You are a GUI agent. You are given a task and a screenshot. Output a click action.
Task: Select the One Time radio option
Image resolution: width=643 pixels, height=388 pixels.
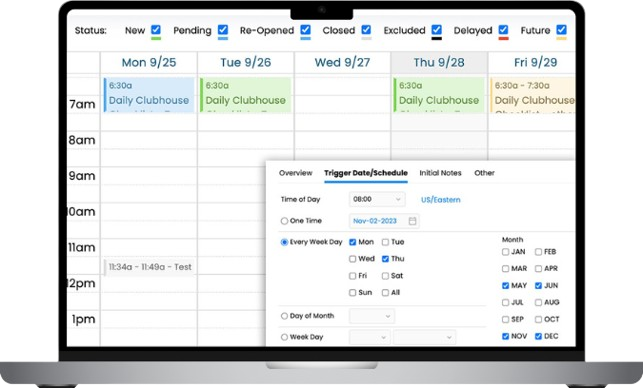click(x=284, y=221)
